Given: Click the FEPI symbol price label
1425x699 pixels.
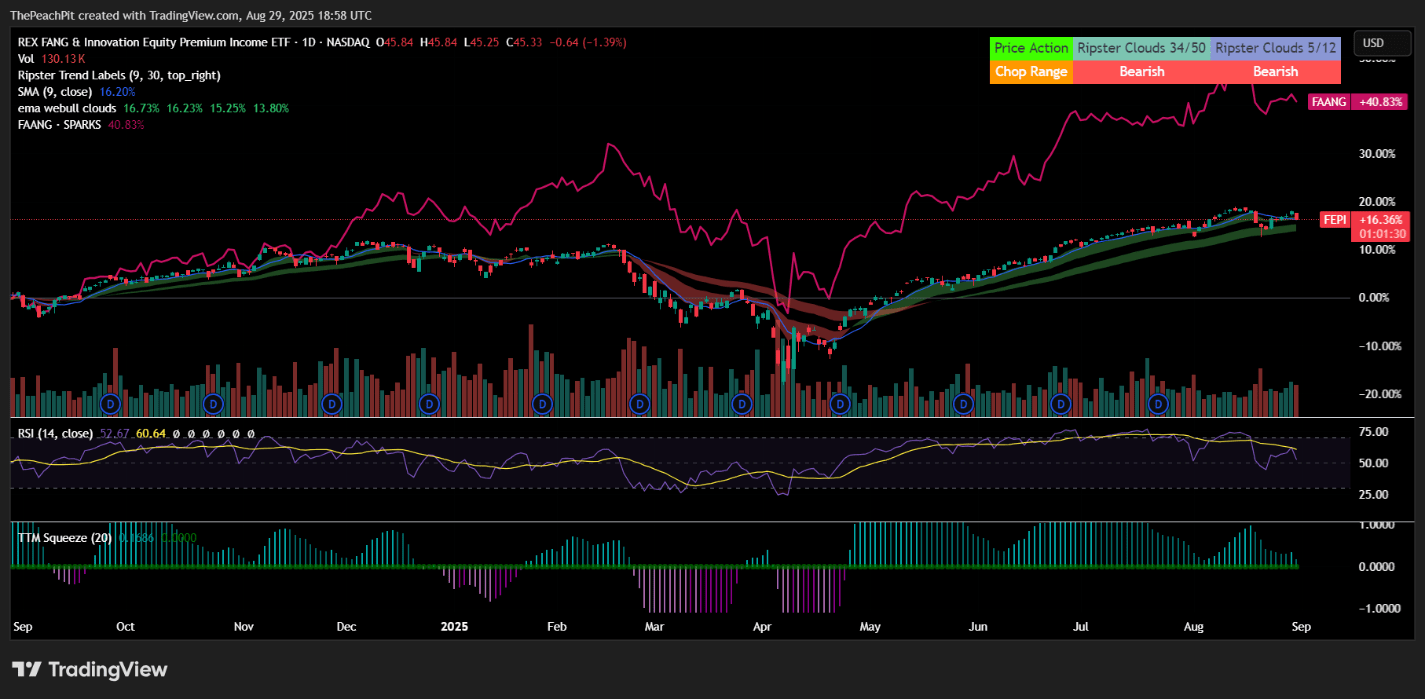Looking at the screenshot, I should 1335,219.
